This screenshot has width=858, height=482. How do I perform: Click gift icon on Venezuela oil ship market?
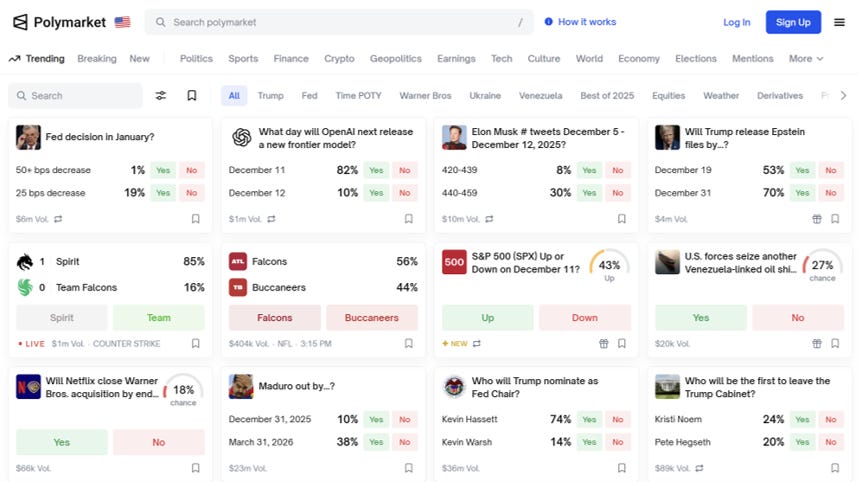[816, 344]
